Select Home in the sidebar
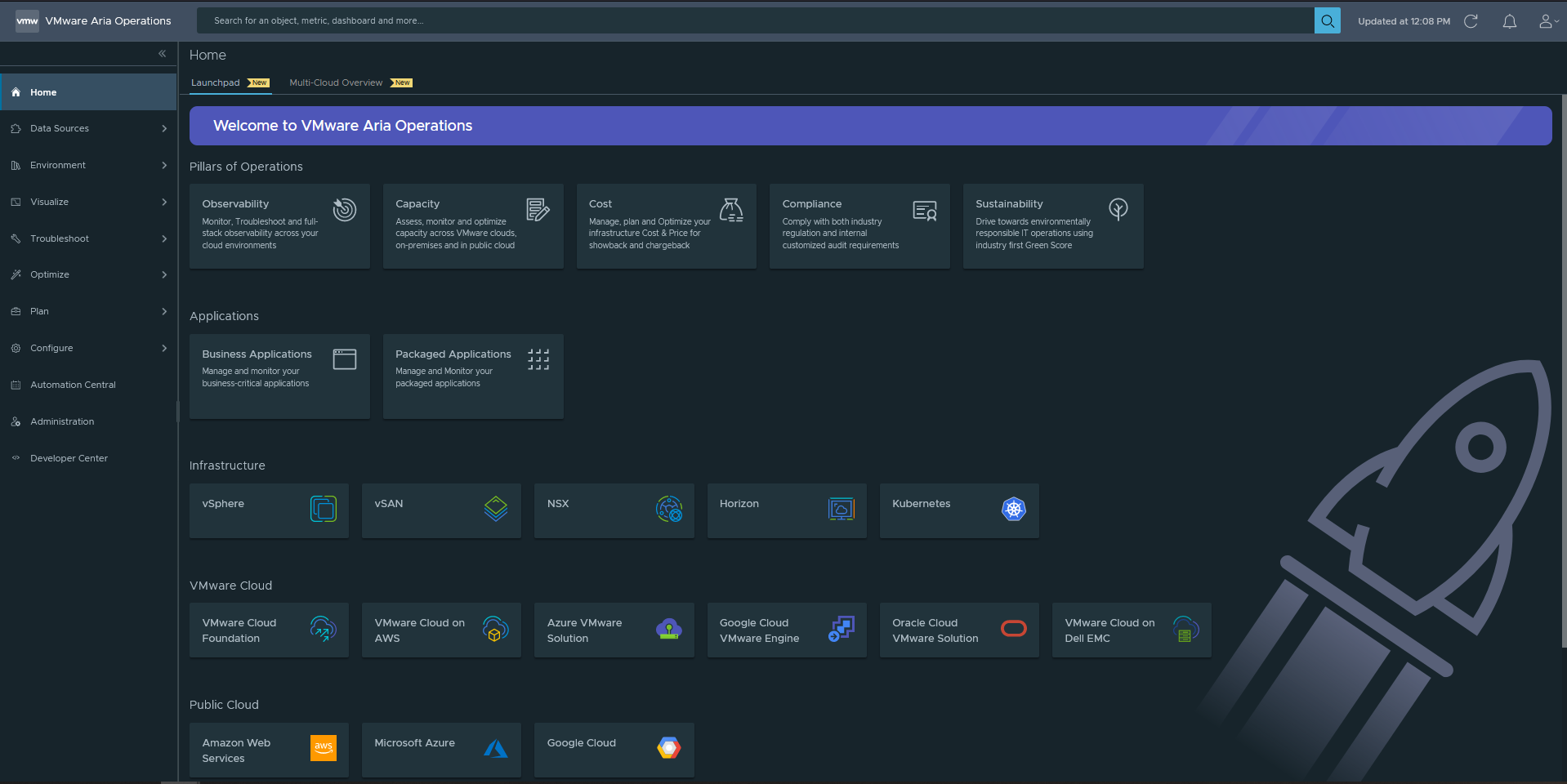Screen dimensions: 1567x784 point(88,92)
